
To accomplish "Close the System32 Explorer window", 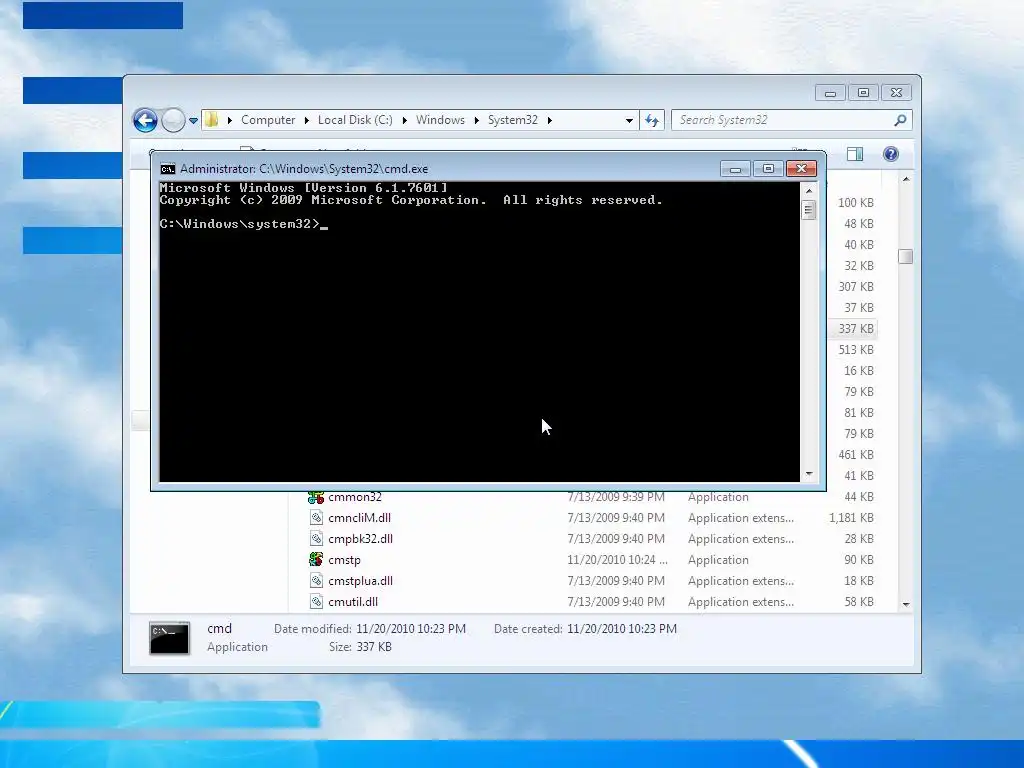I will pyautogui.click(x=896, y=93).
